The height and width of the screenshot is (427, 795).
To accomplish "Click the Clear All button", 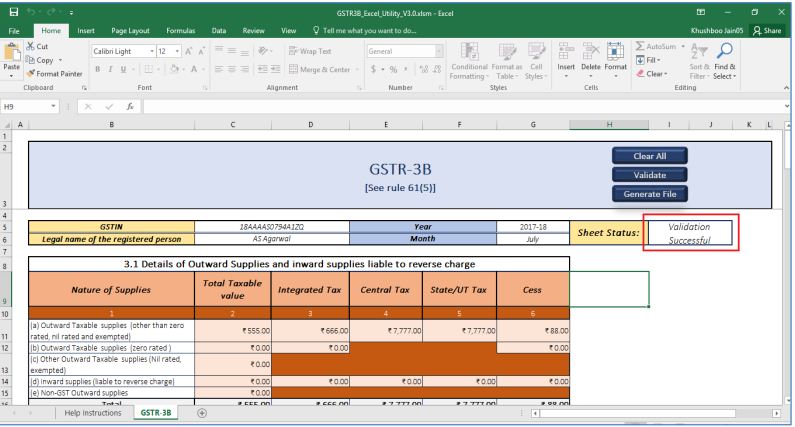I will (649, 156).
